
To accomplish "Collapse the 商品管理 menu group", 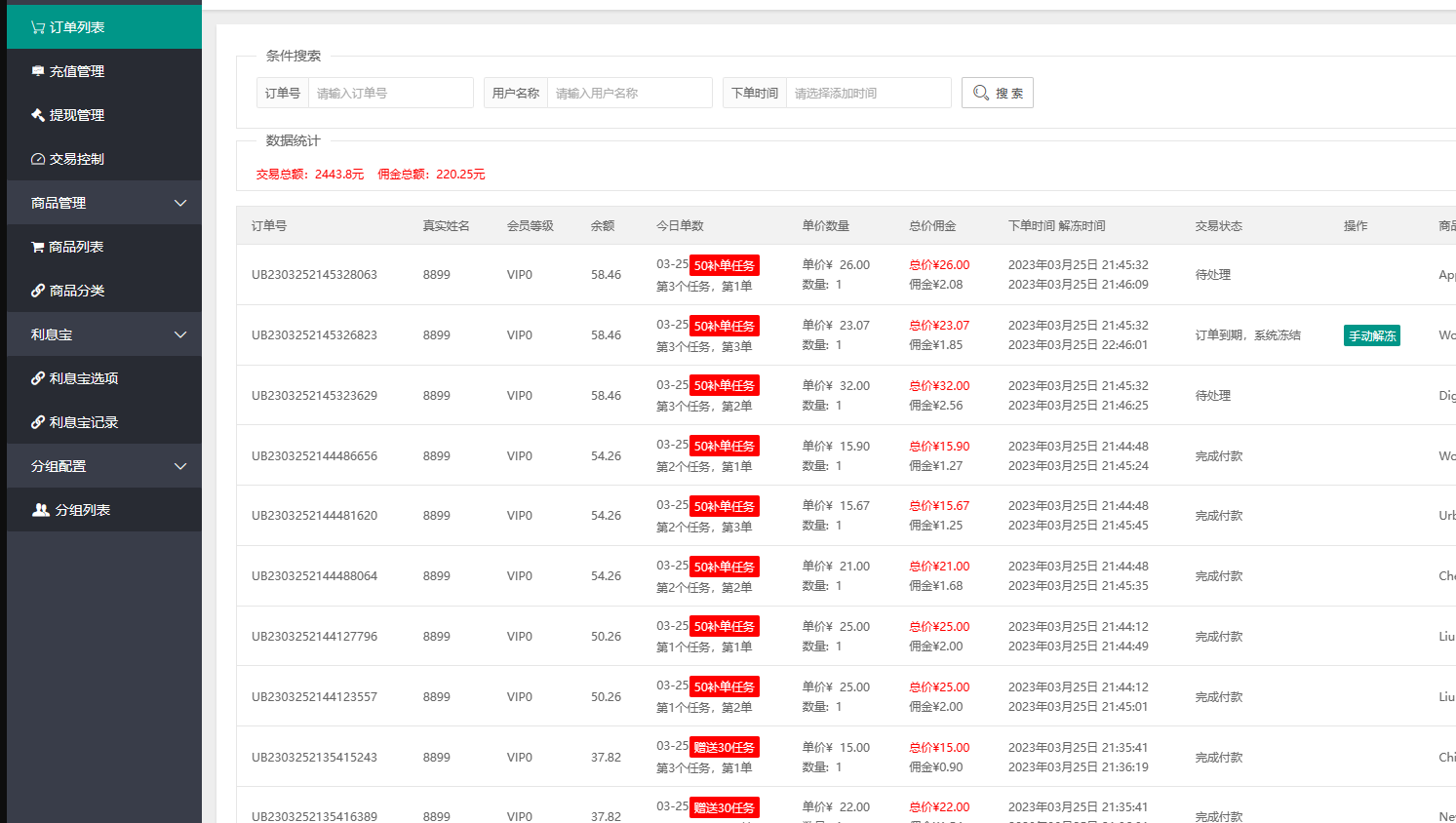I will (x=179, y=203).
